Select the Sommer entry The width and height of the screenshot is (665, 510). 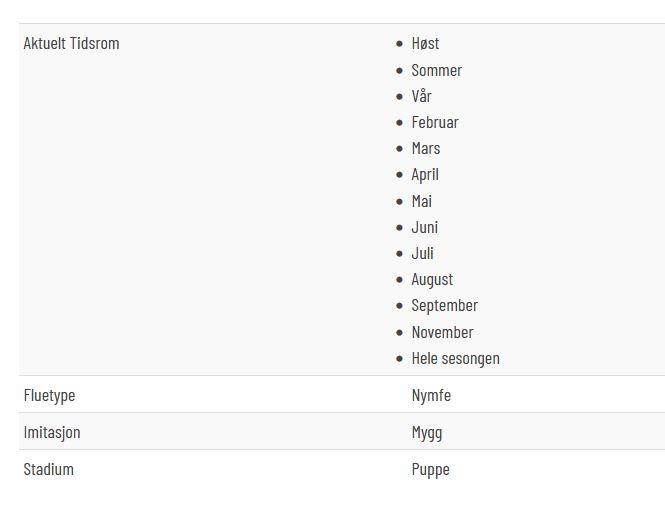(436, 70)
